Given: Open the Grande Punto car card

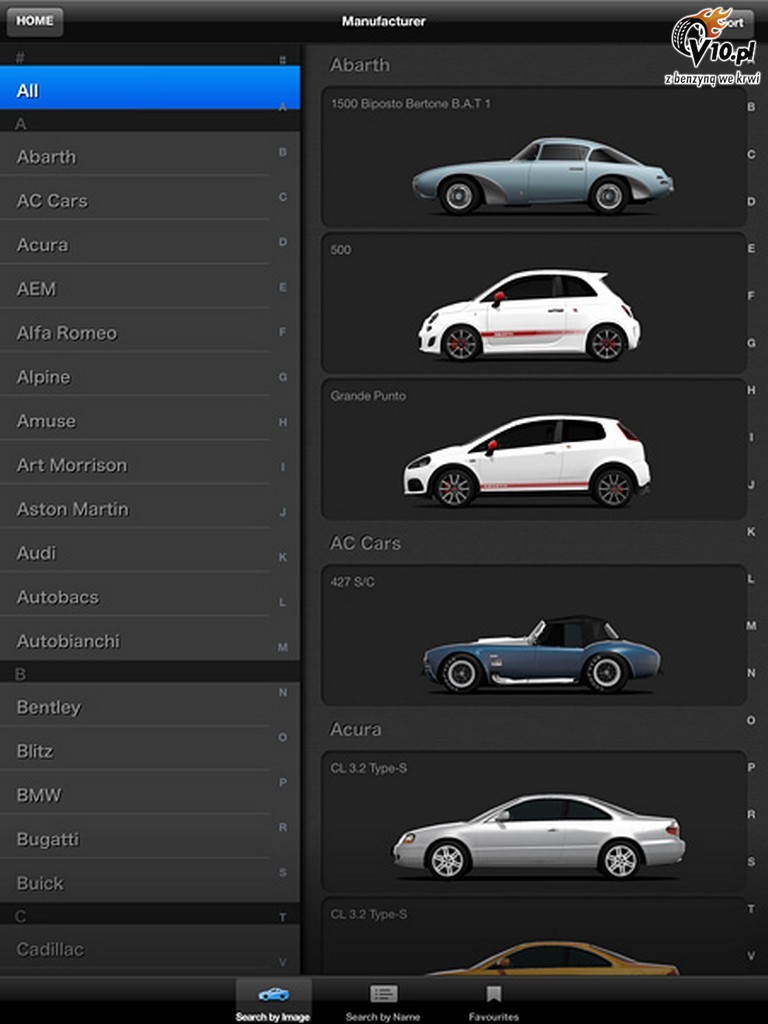Looking at the screenshot, I should (534, 449).
